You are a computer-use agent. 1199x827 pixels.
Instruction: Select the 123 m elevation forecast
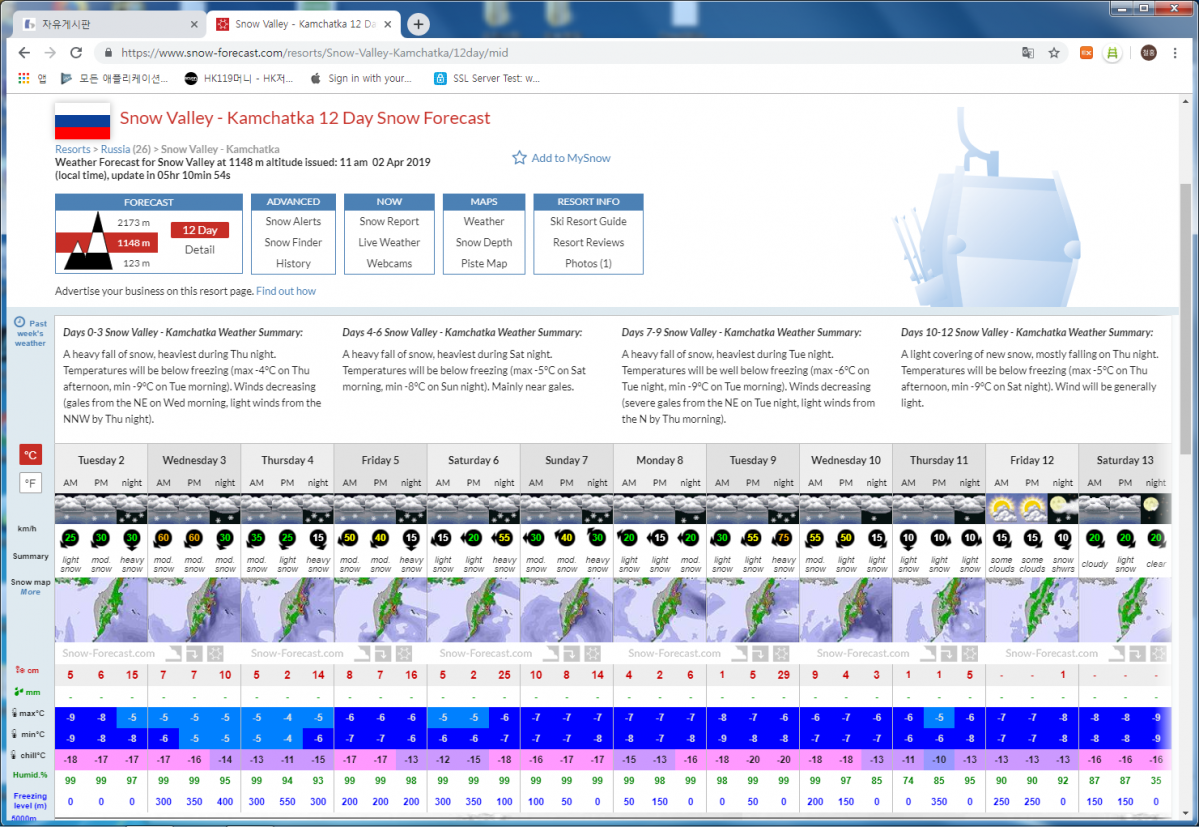[136, 263]
